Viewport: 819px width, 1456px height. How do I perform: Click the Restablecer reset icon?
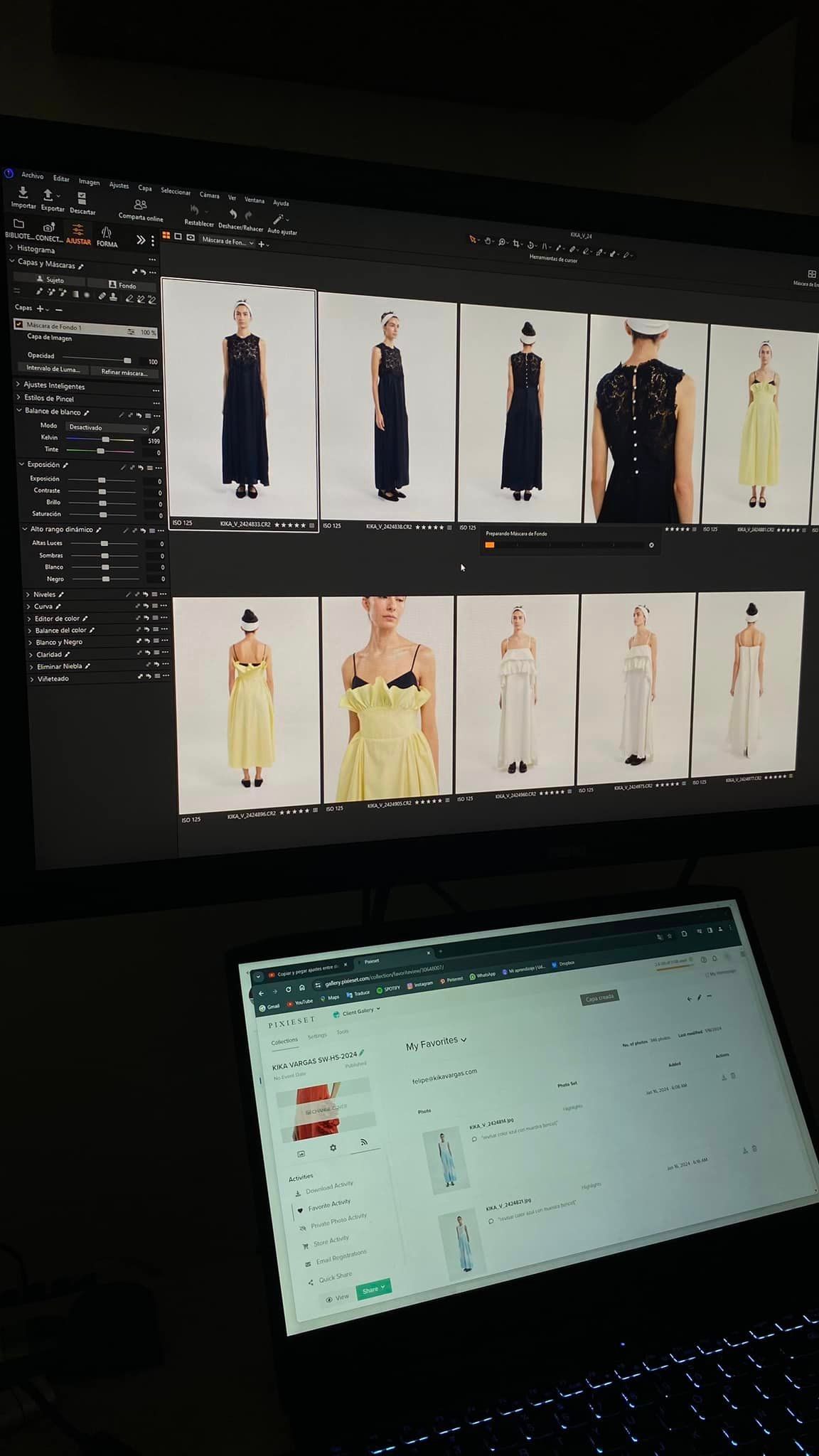194,210
